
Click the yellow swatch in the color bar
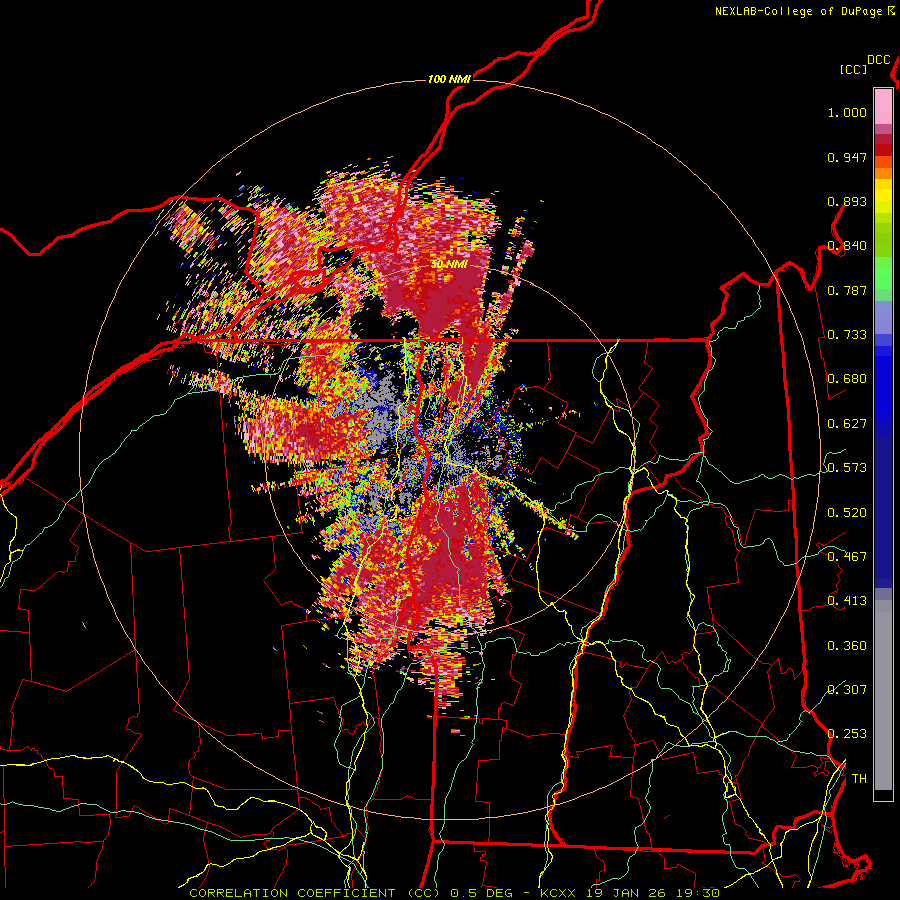(883, 196)
